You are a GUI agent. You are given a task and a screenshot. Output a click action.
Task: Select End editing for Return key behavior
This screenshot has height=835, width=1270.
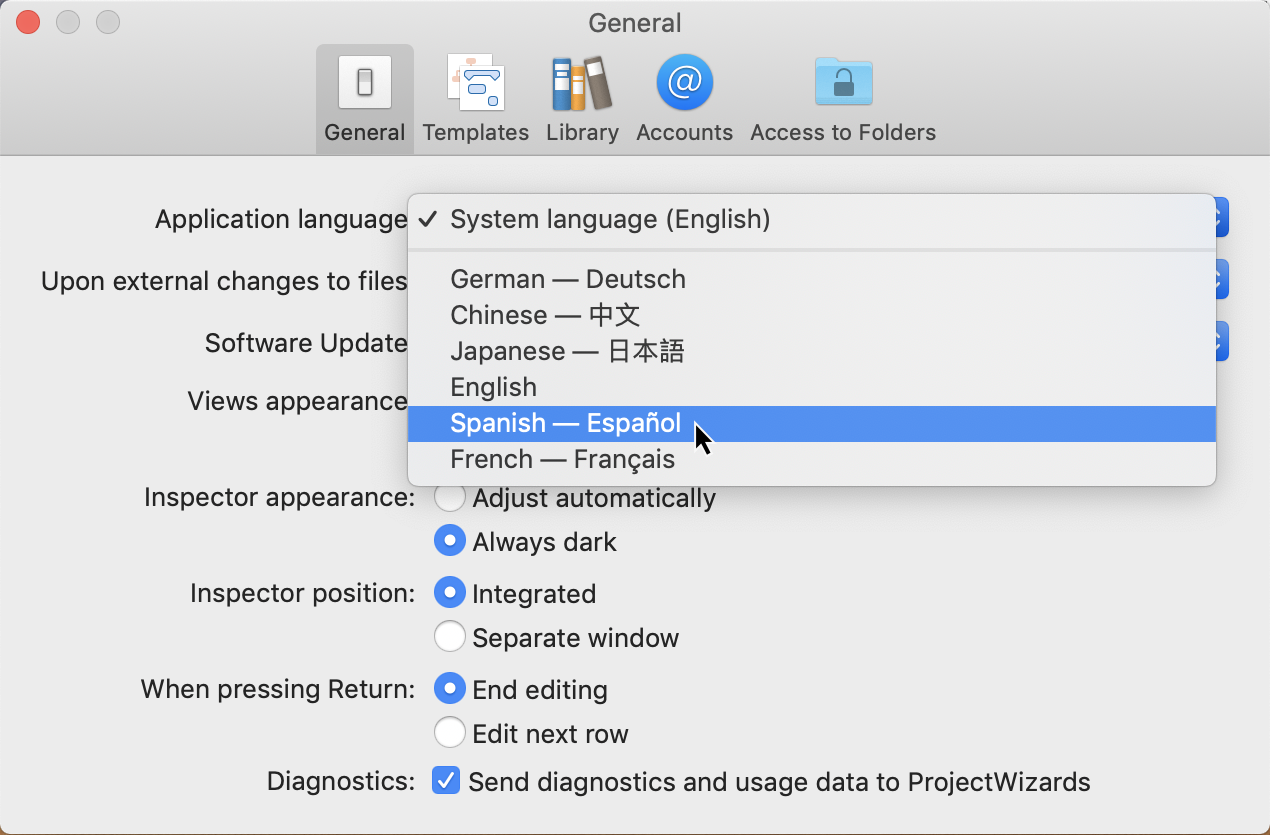[x=450, y=688]
